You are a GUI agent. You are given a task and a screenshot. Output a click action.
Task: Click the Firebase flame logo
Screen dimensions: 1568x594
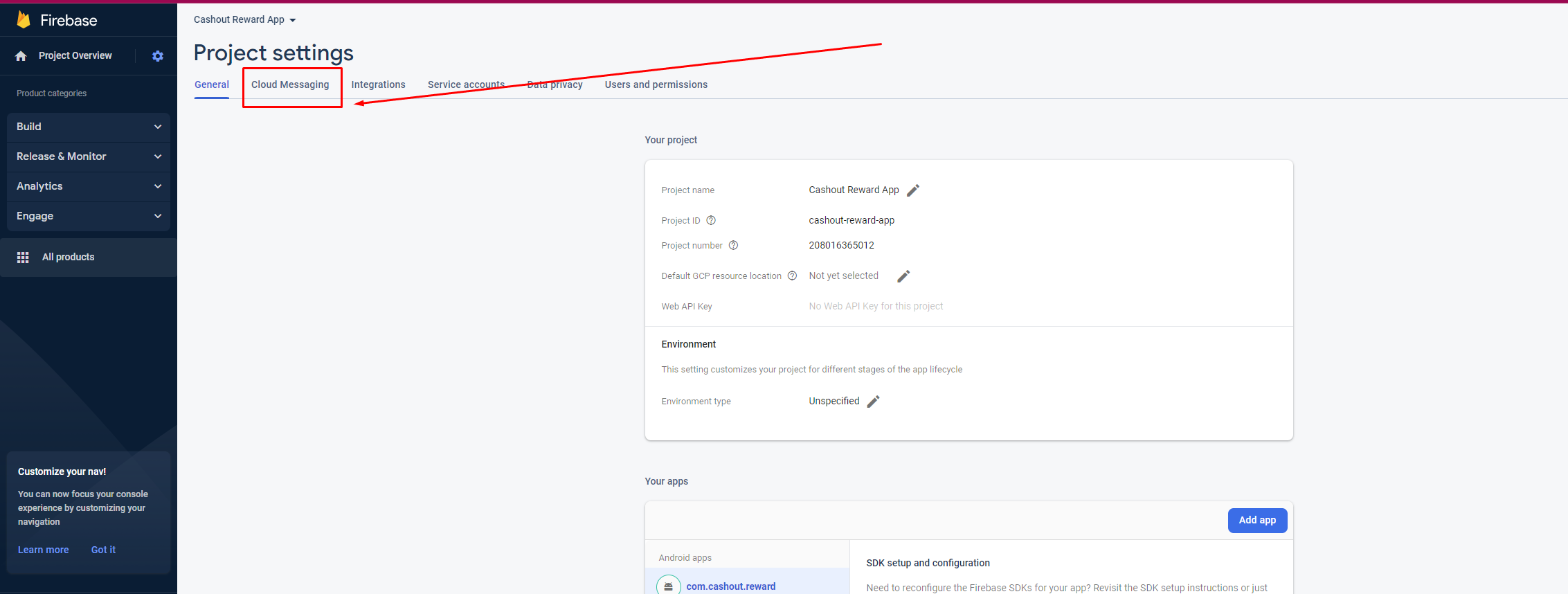(24, 20)
